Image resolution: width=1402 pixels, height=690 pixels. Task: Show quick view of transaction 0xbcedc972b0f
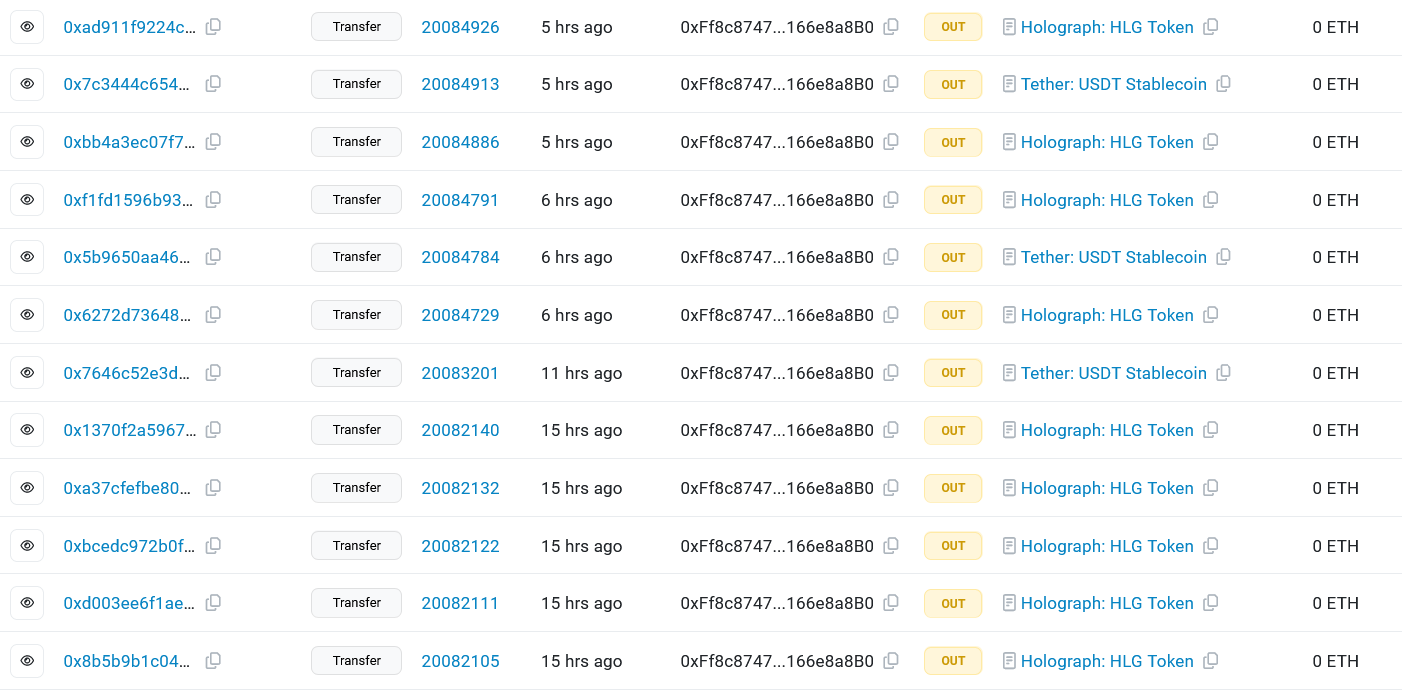[27, 546]
